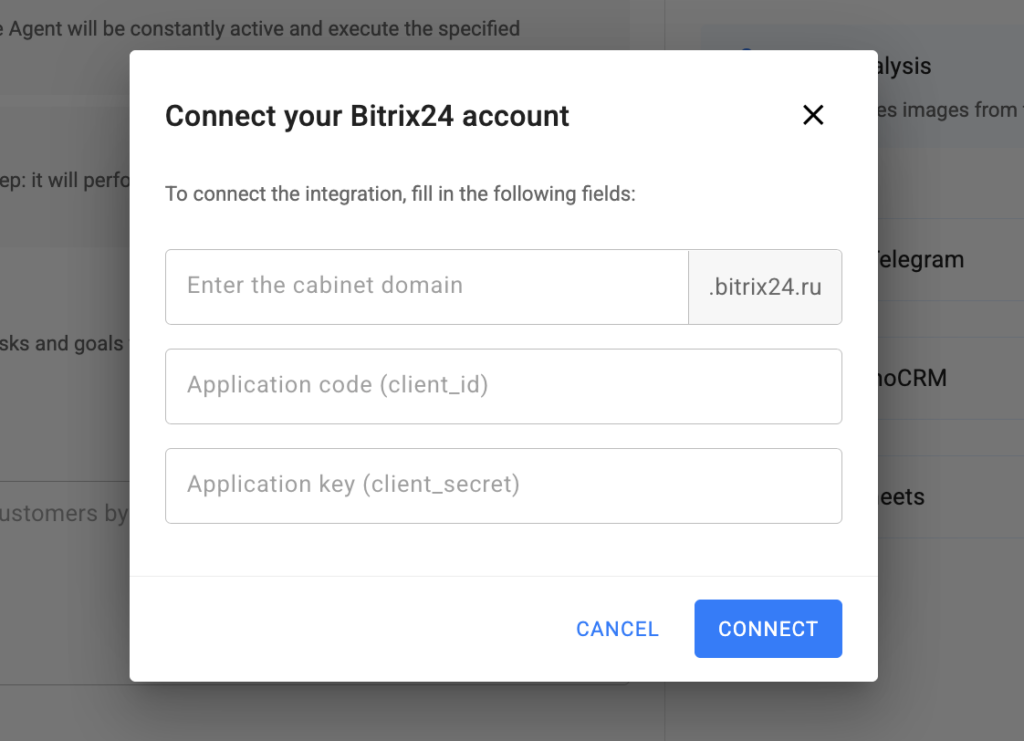The width and height of the screenshot is (1024, 741).
Task: Click the 'Connect your Bitrix24 account' heading
Action: pyautogui.click(x=367, y=116)
